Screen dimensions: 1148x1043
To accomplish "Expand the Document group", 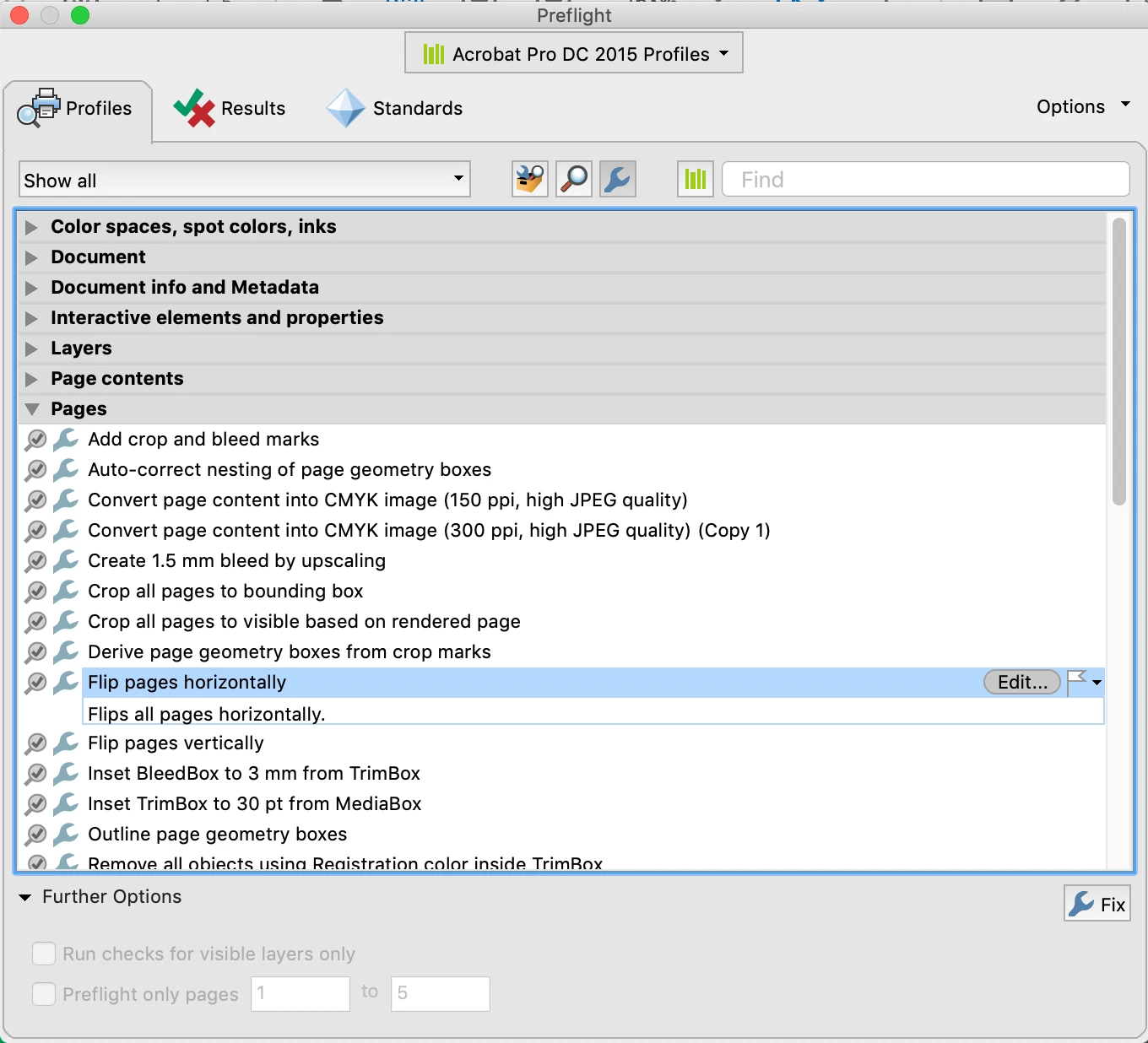I will [x=31, y=257].
